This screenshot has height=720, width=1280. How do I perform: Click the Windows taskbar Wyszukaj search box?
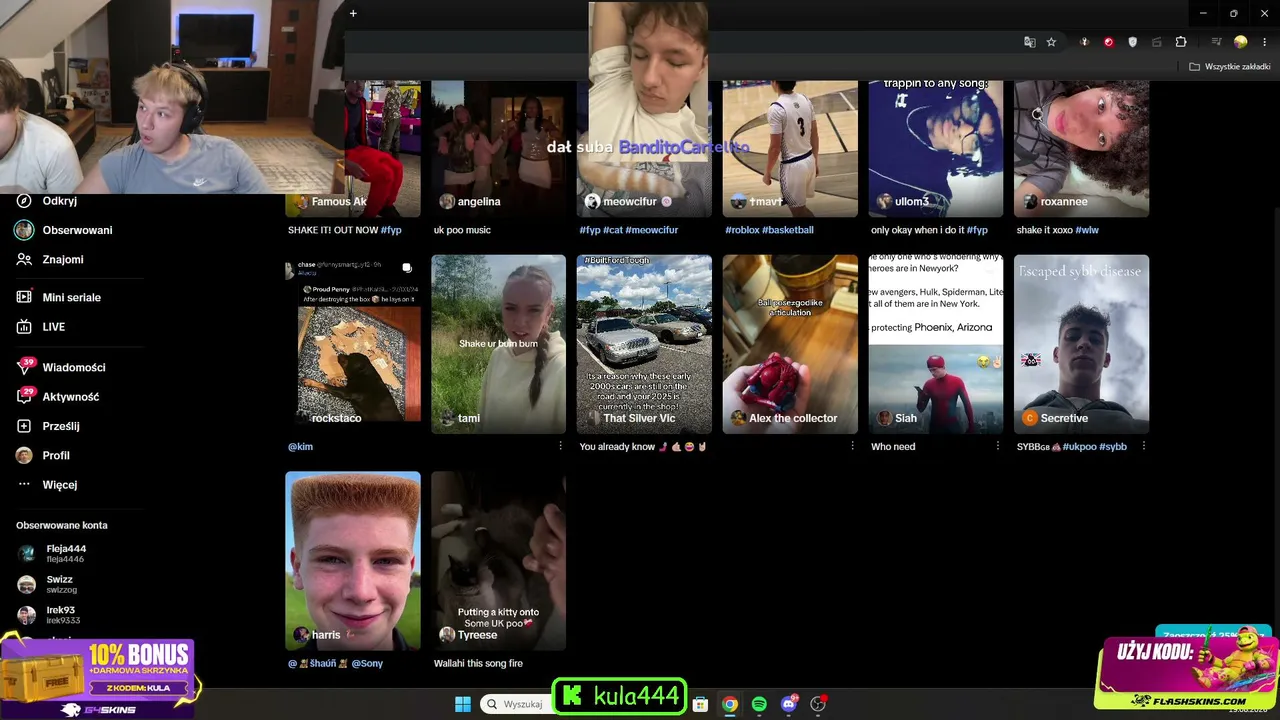click(x=514, y=704)
